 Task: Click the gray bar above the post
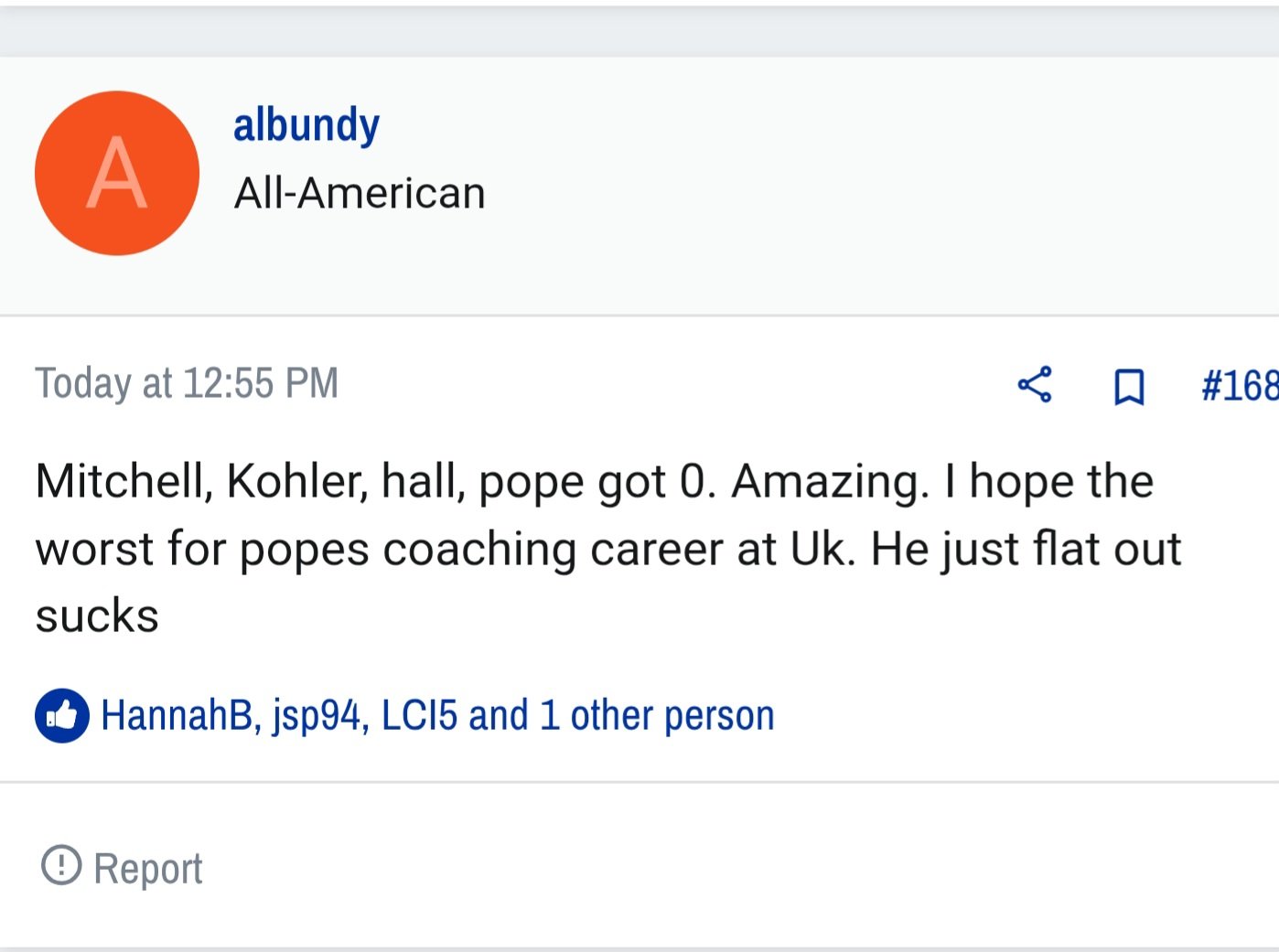pyautogui.click(x=639, y=33)
